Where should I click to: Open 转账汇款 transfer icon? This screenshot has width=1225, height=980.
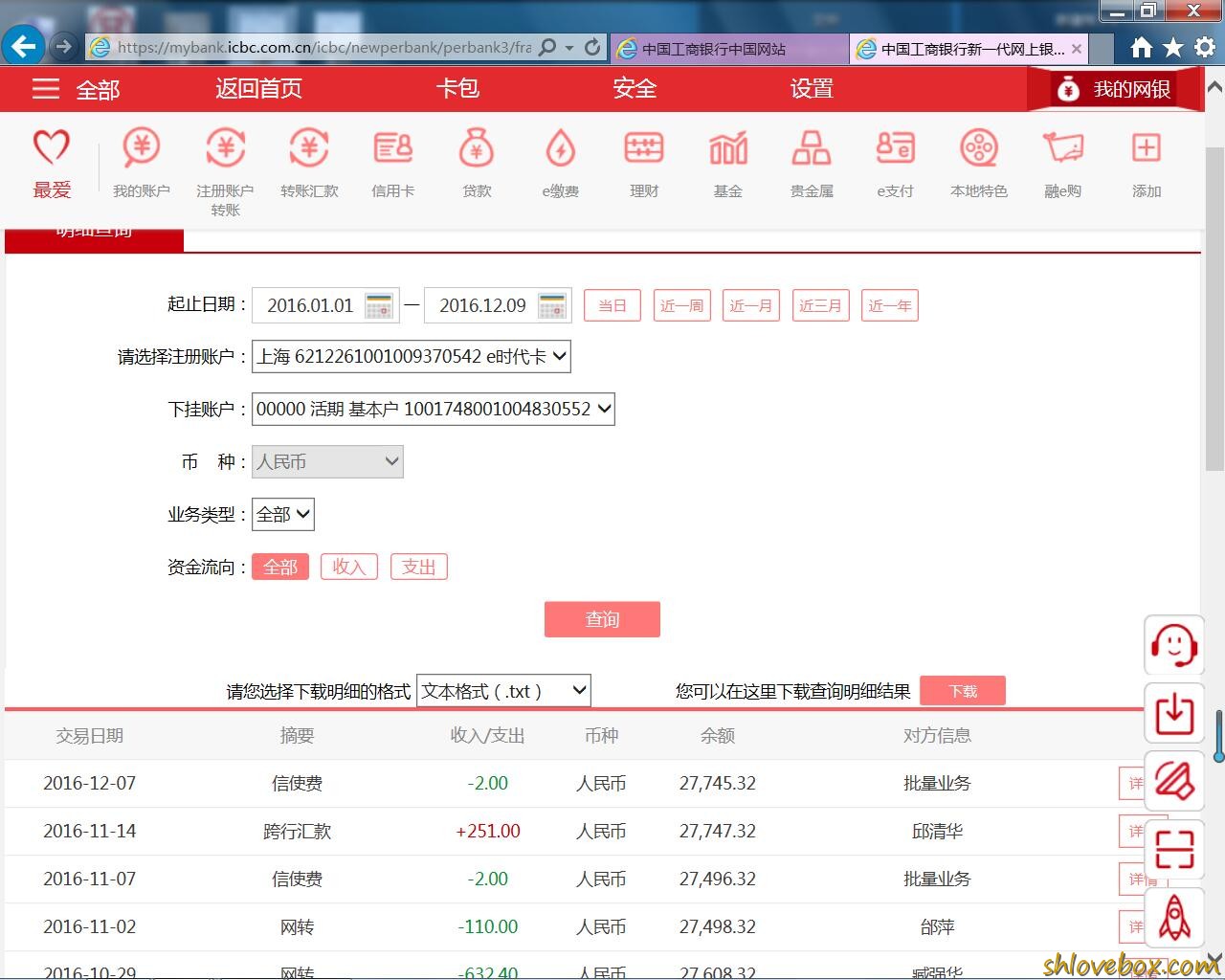309,147
